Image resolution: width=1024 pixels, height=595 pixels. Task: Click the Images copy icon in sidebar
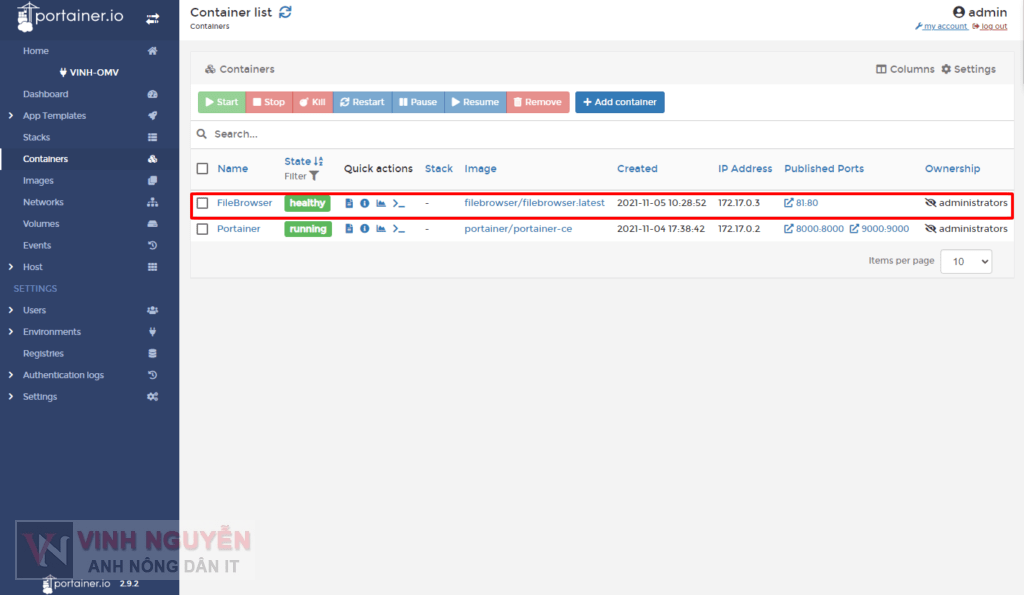click(152, 180)
